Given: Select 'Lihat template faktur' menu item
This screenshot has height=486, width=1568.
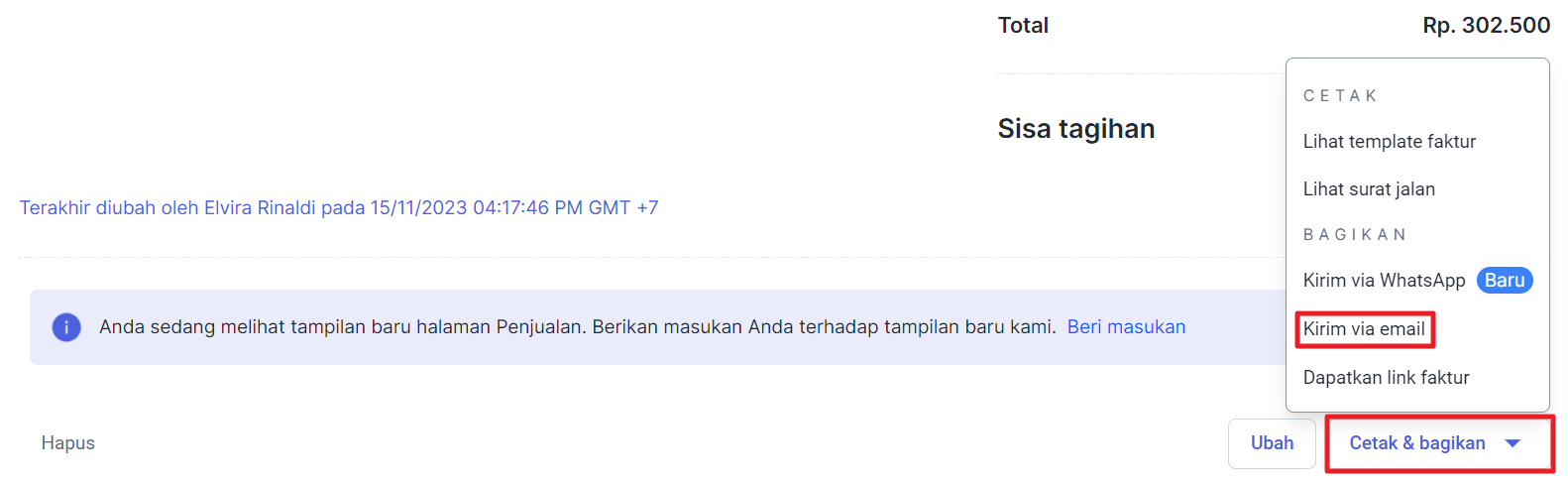Looking at the screenshot, I should coord(1390,142).
